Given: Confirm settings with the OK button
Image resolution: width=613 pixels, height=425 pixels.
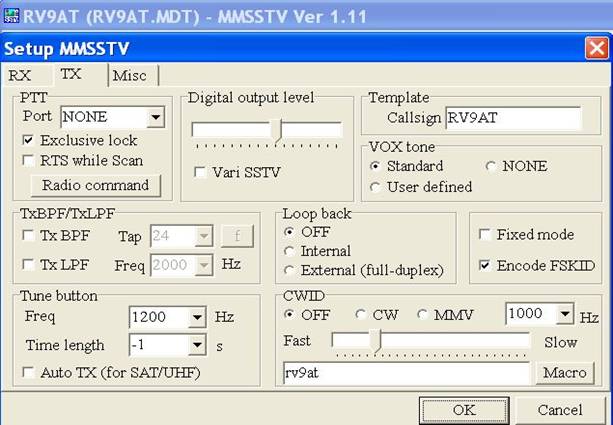Looking at the screenshot, I should point(464,410).
